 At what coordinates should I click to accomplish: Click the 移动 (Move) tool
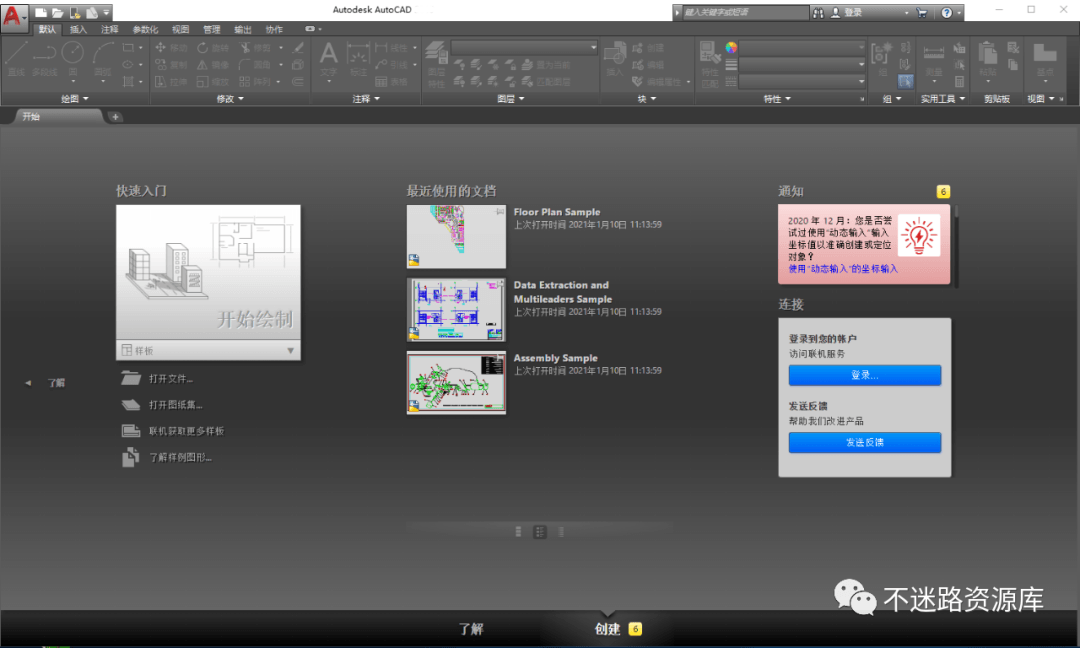(x=171, y=48)
